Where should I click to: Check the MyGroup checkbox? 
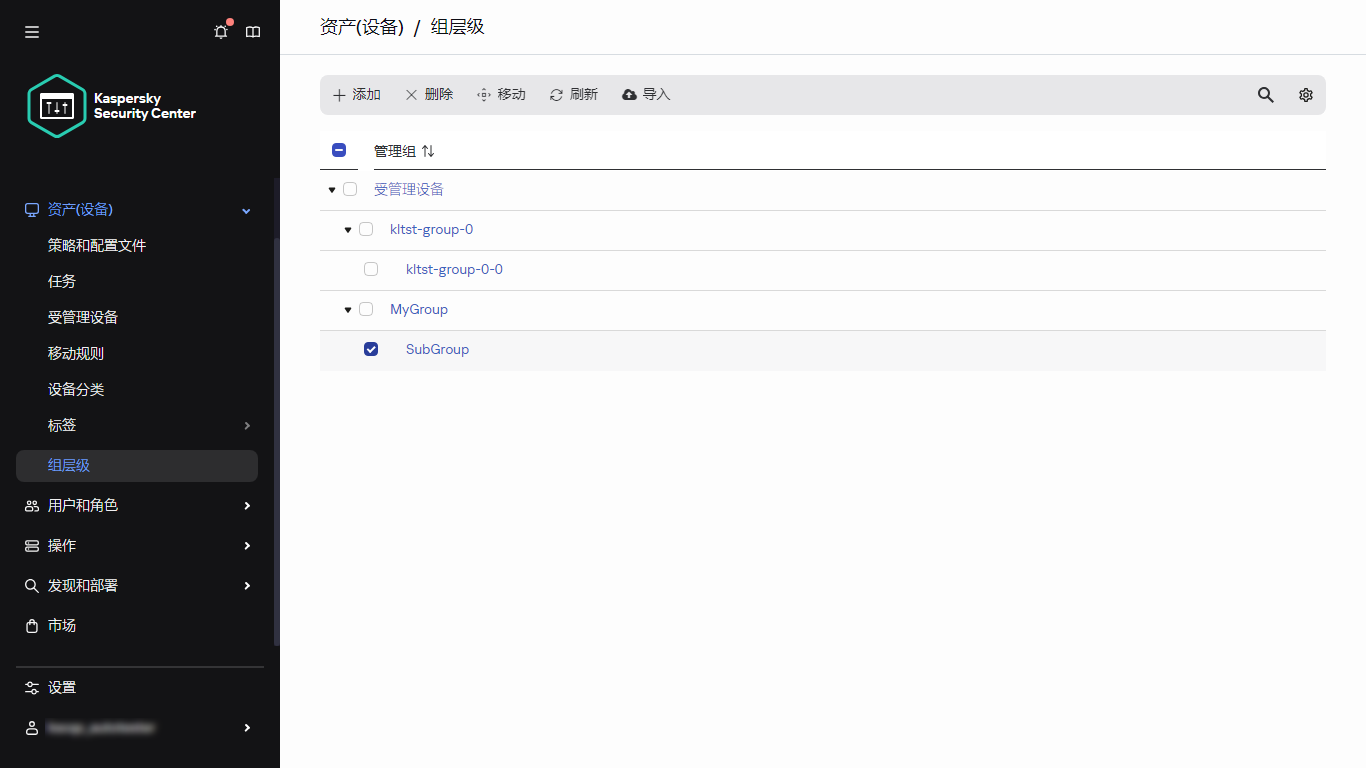point(366,309)
